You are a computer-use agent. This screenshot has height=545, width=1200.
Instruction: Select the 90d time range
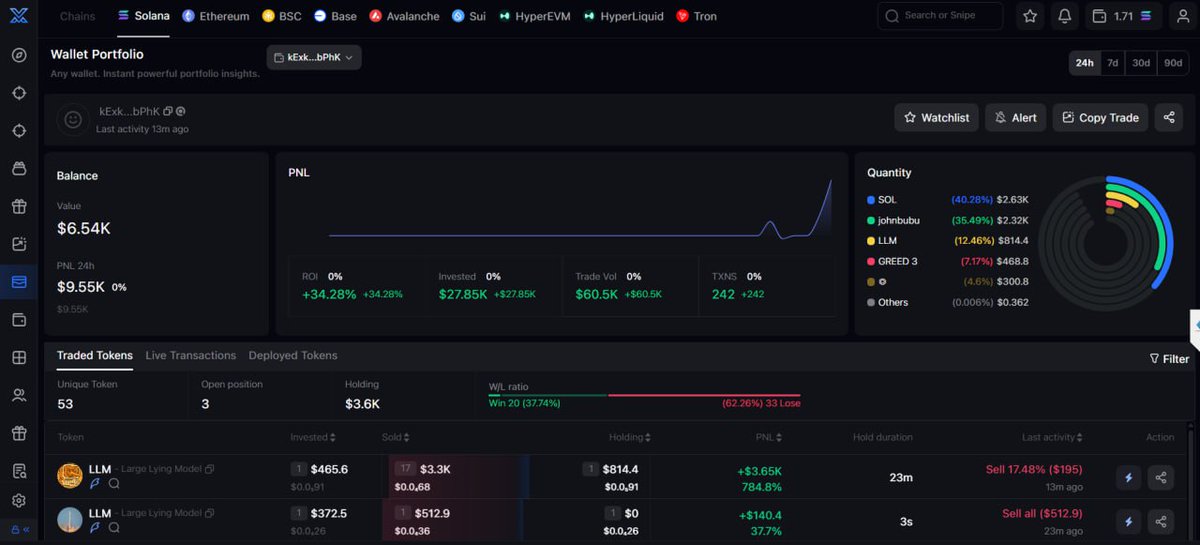coord(1172,62)
